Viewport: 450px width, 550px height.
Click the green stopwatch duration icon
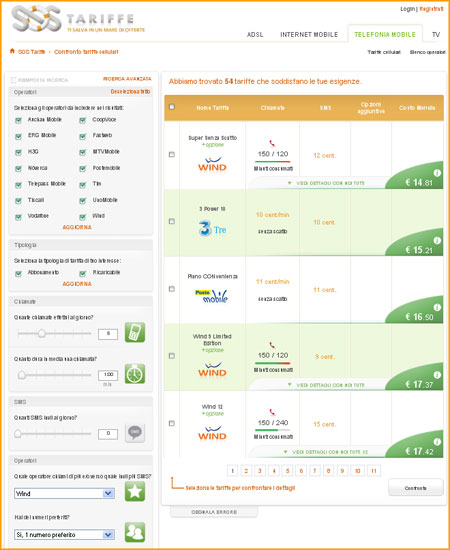tap(135, 374)
